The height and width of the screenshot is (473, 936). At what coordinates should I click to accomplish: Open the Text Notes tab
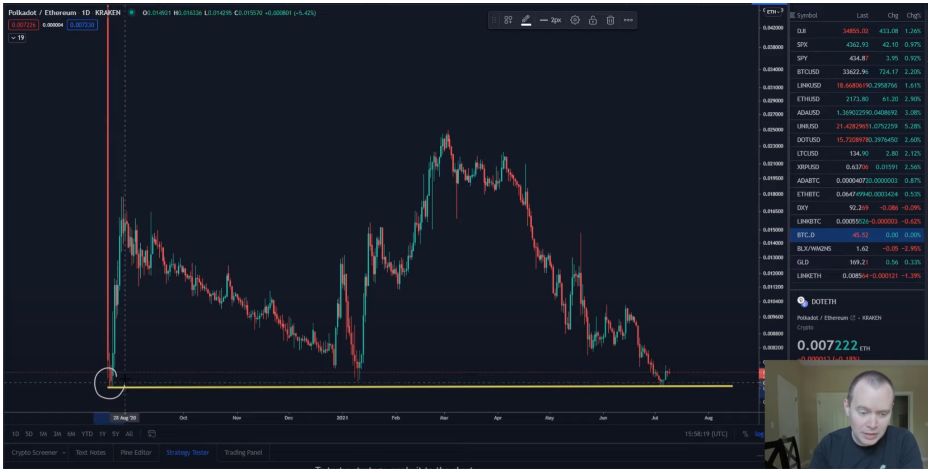pyautogui.click(x=90, y=453)
